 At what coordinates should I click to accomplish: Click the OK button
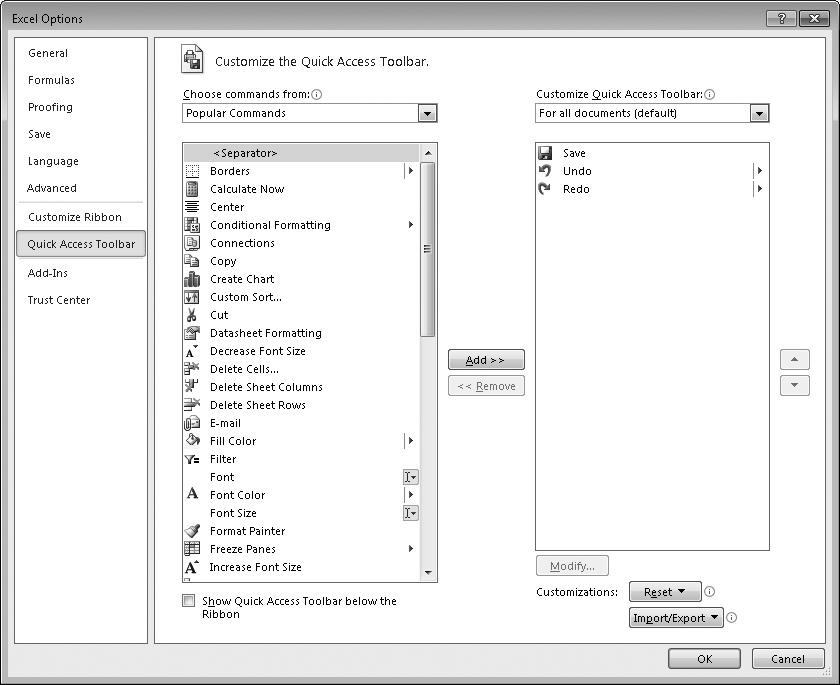[704, 659]
